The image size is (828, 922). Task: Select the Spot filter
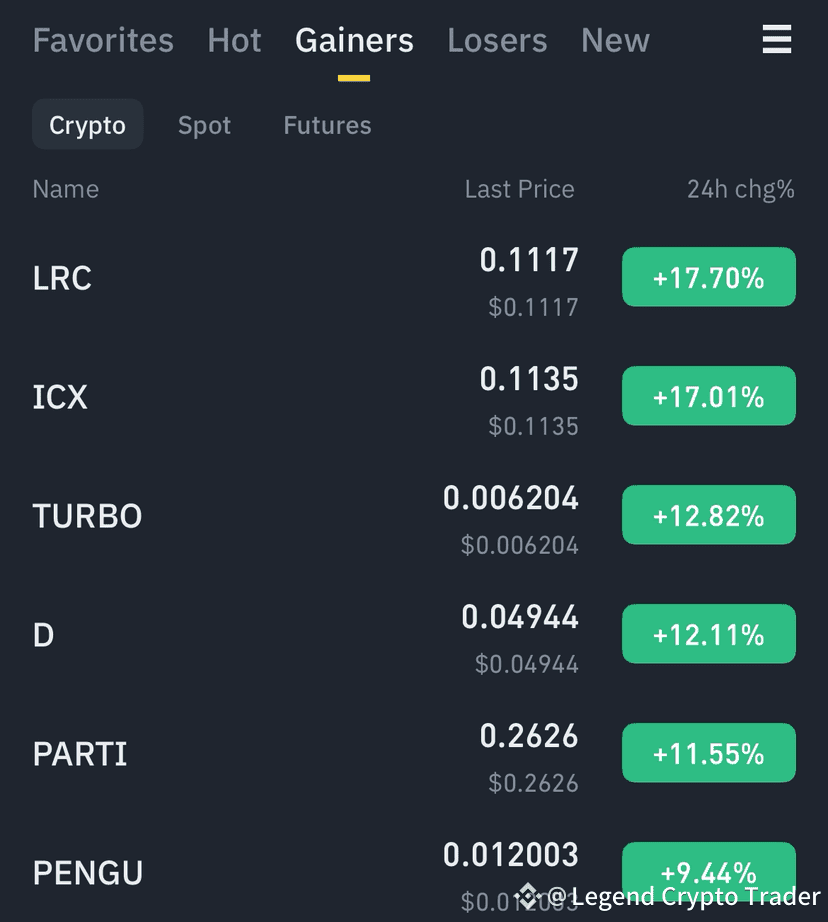[204, 125]
